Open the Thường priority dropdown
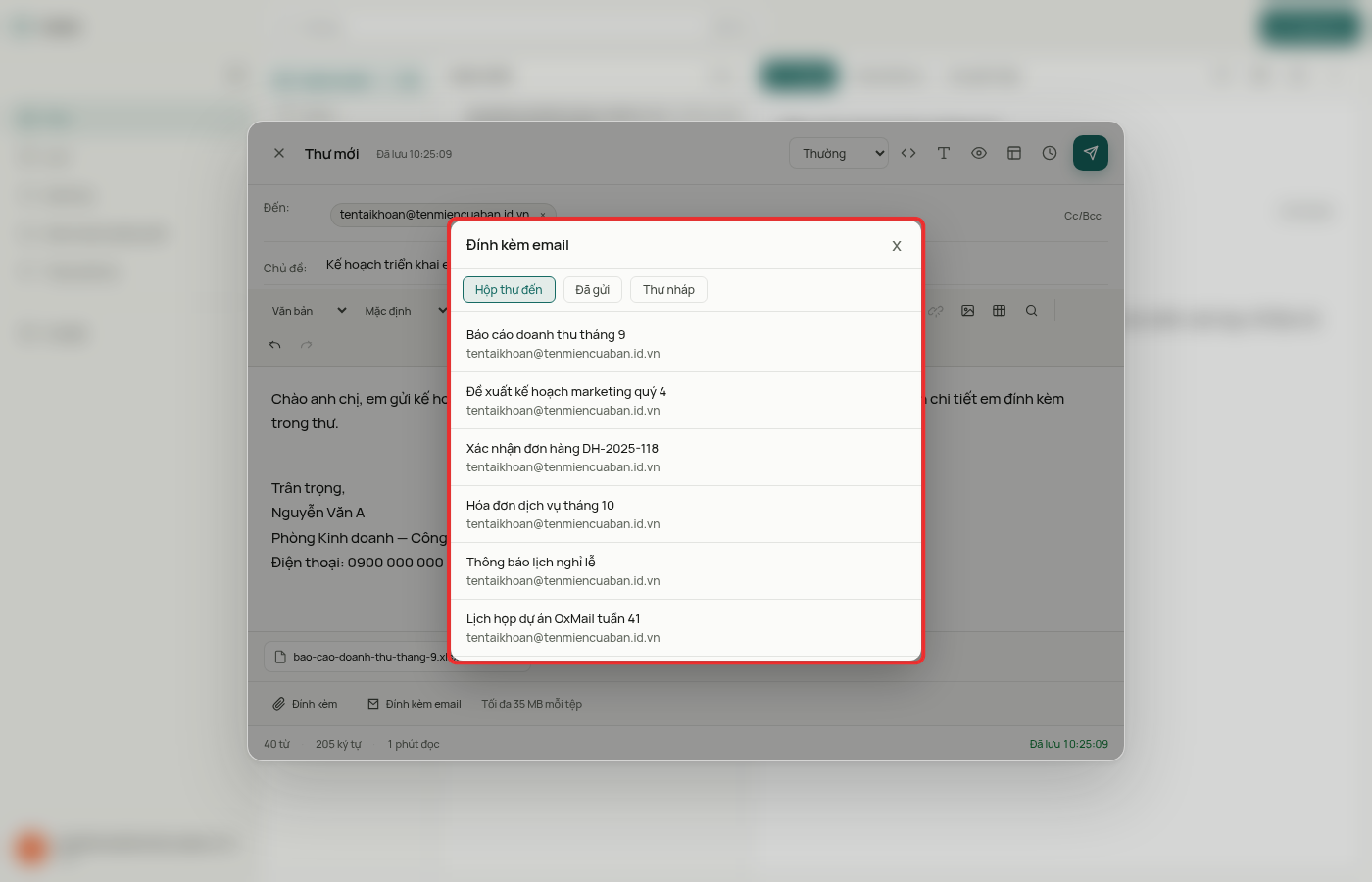The height and width of the screenshot is (882, 1372). point(839,153)
